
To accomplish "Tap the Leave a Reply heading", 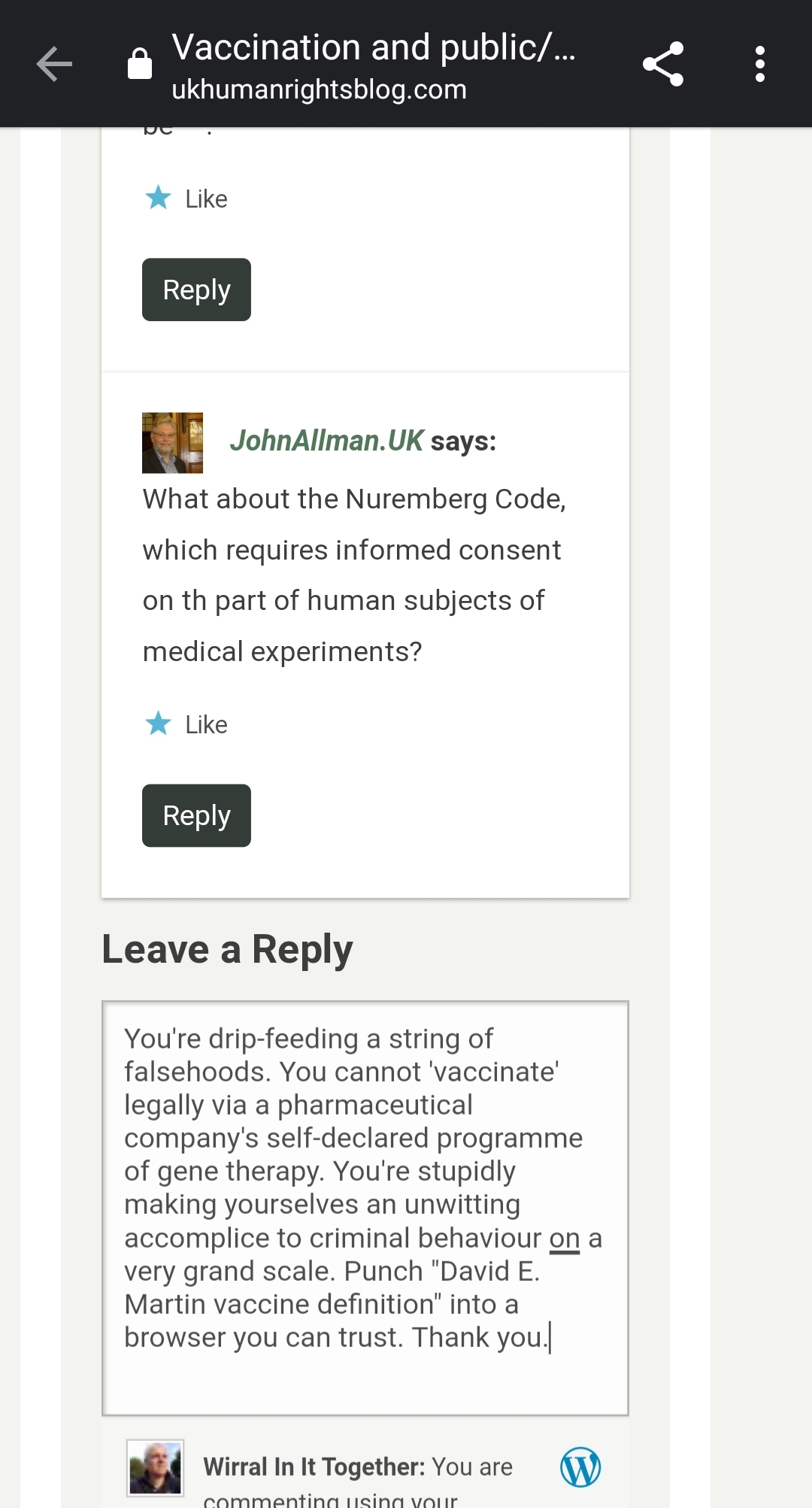I will (x=227, y=948).
